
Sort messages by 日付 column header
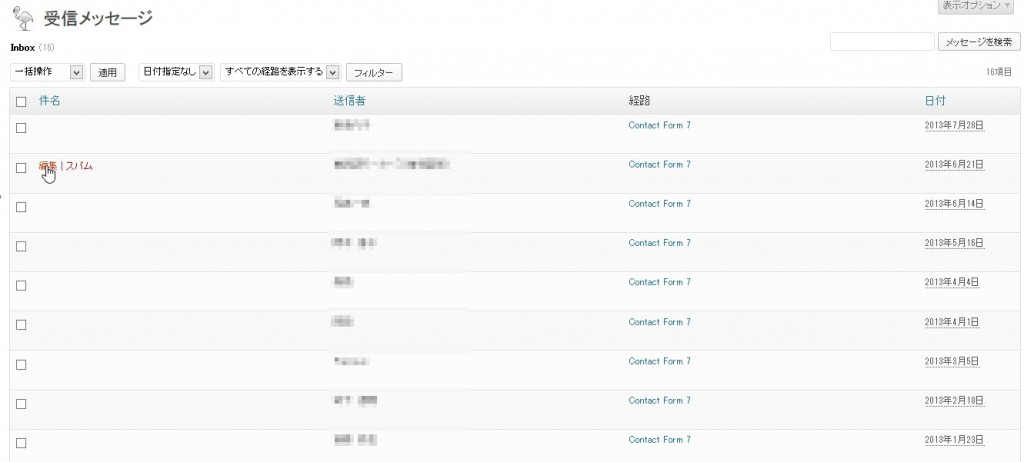pyautogui.click(x=935, y=101)
